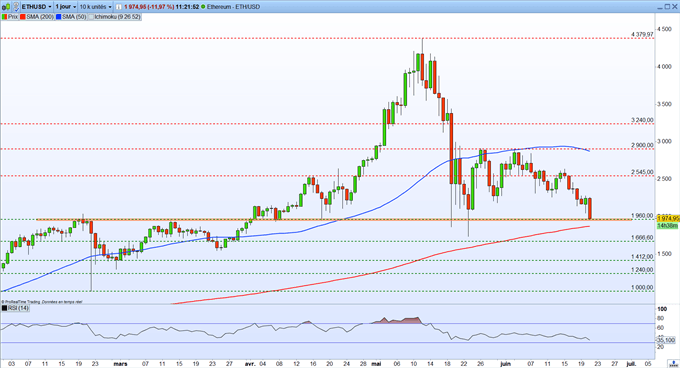Click the 'juil.' date axis label

[631, 364]
